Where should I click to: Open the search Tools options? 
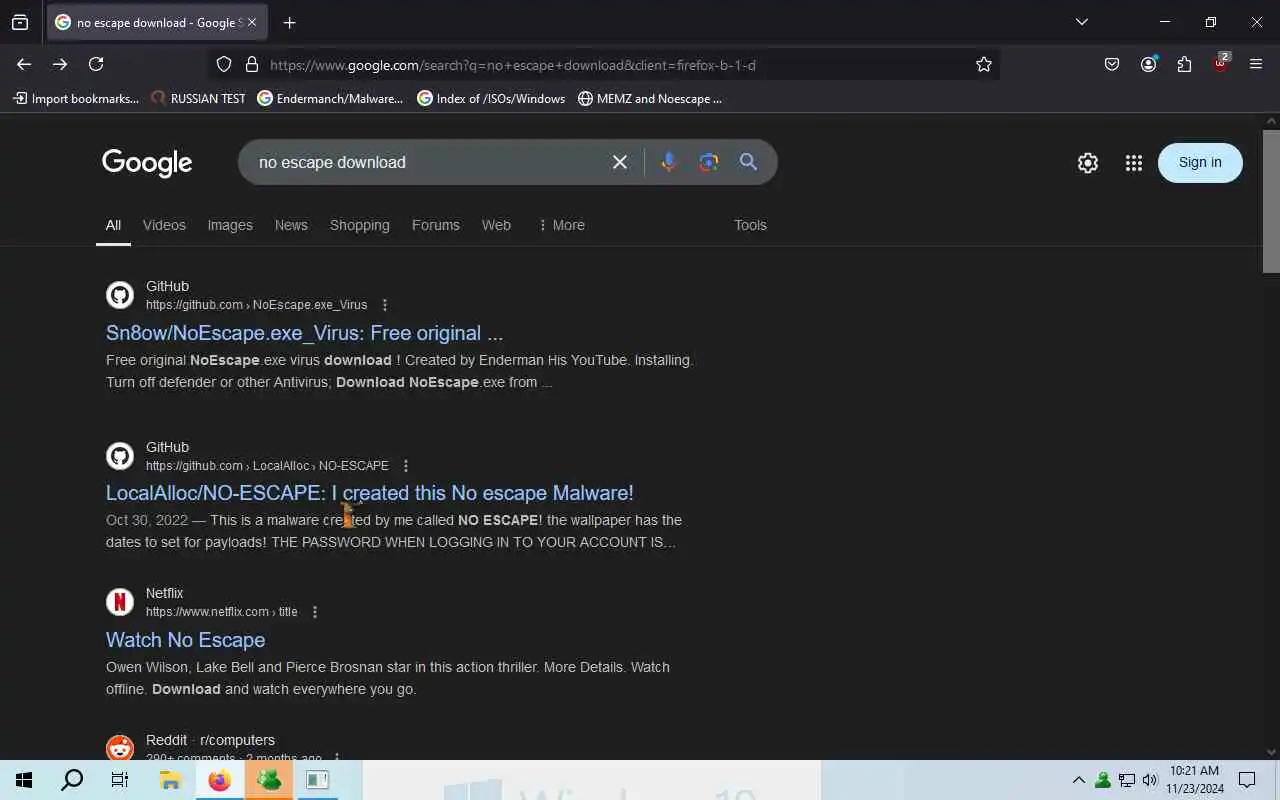point(750,225)
